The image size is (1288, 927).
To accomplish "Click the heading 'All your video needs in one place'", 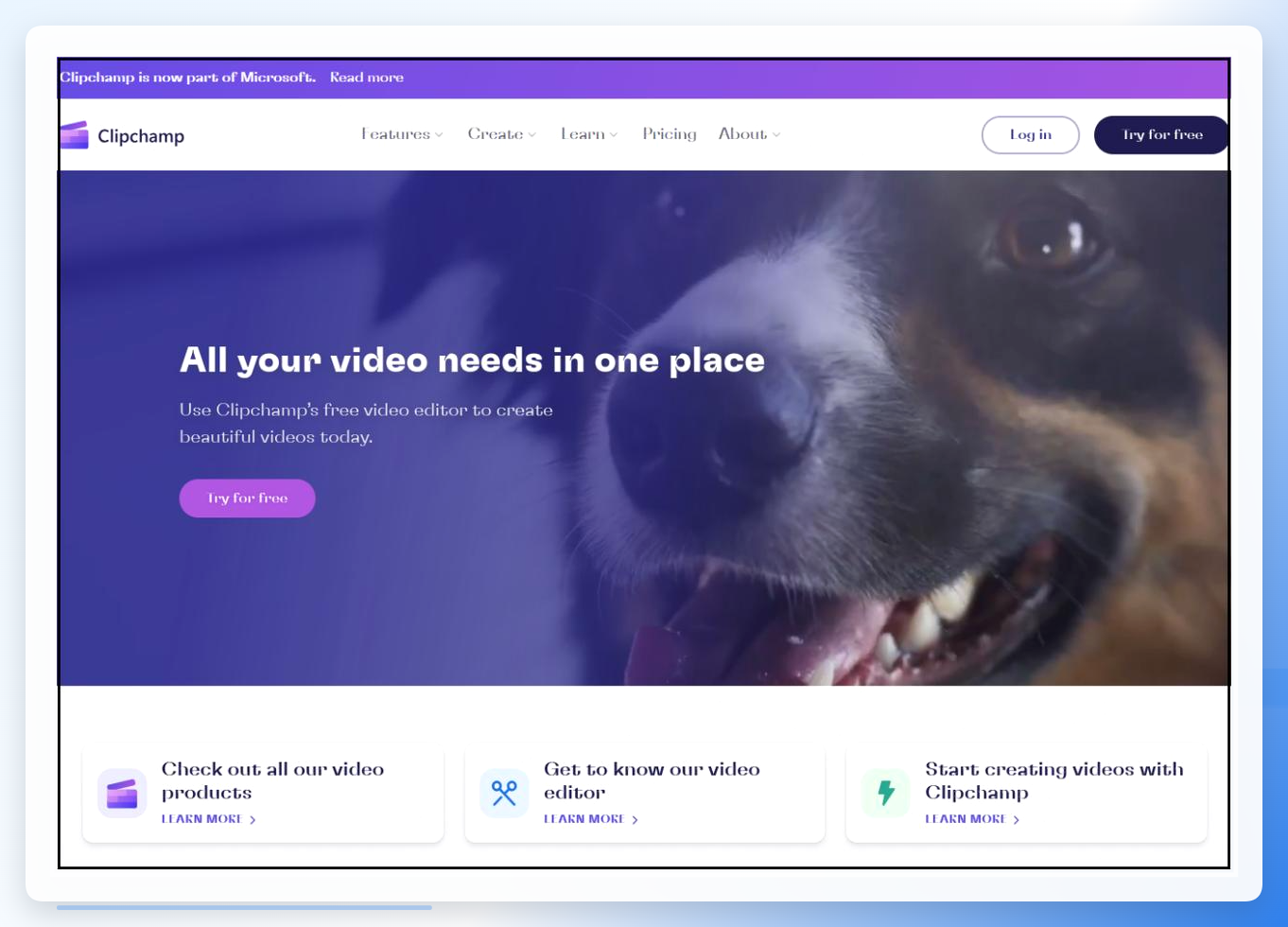I will click(x=472, y=360).
